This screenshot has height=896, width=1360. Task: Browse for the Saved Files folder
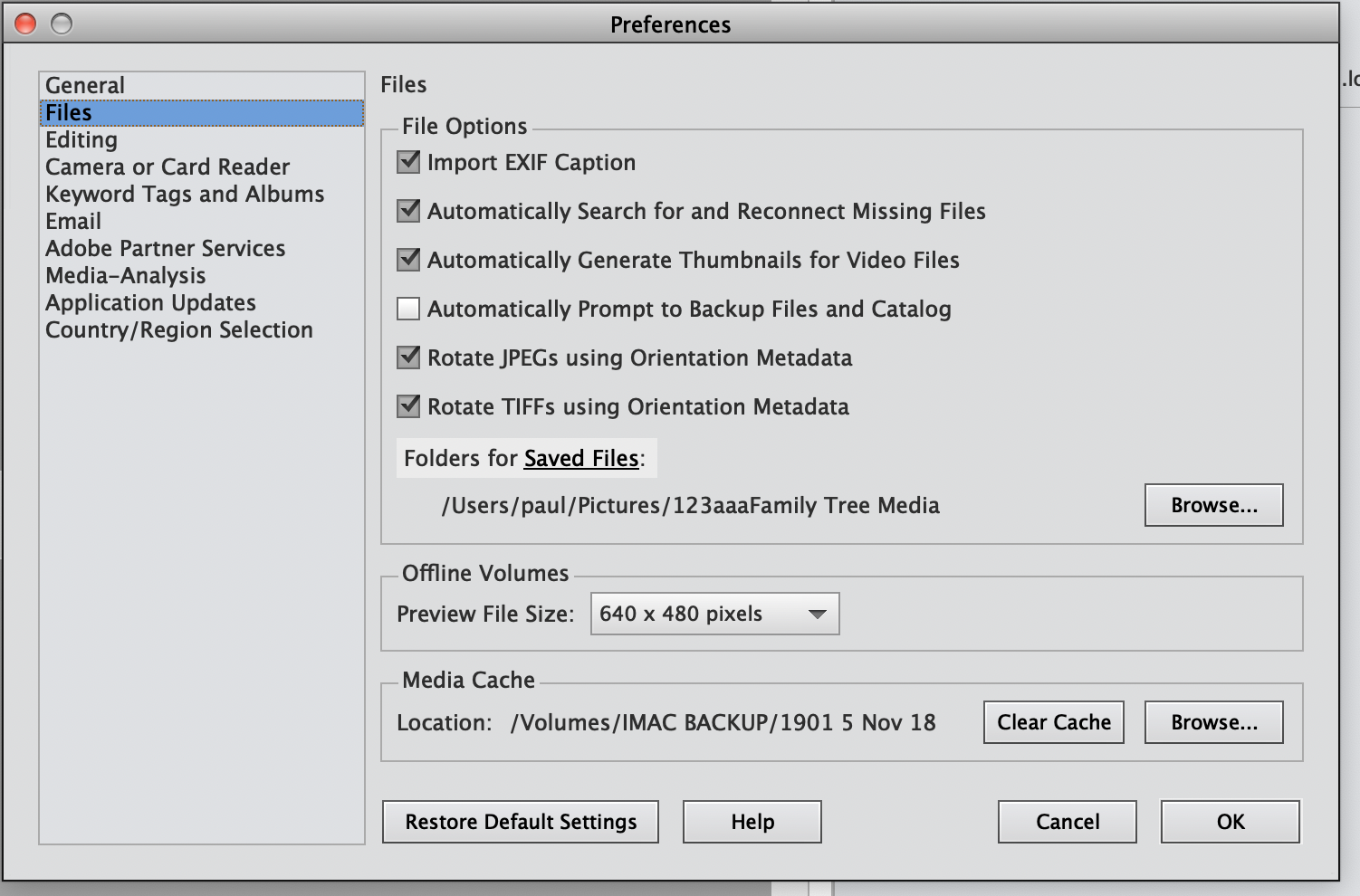click(1214, 505)
